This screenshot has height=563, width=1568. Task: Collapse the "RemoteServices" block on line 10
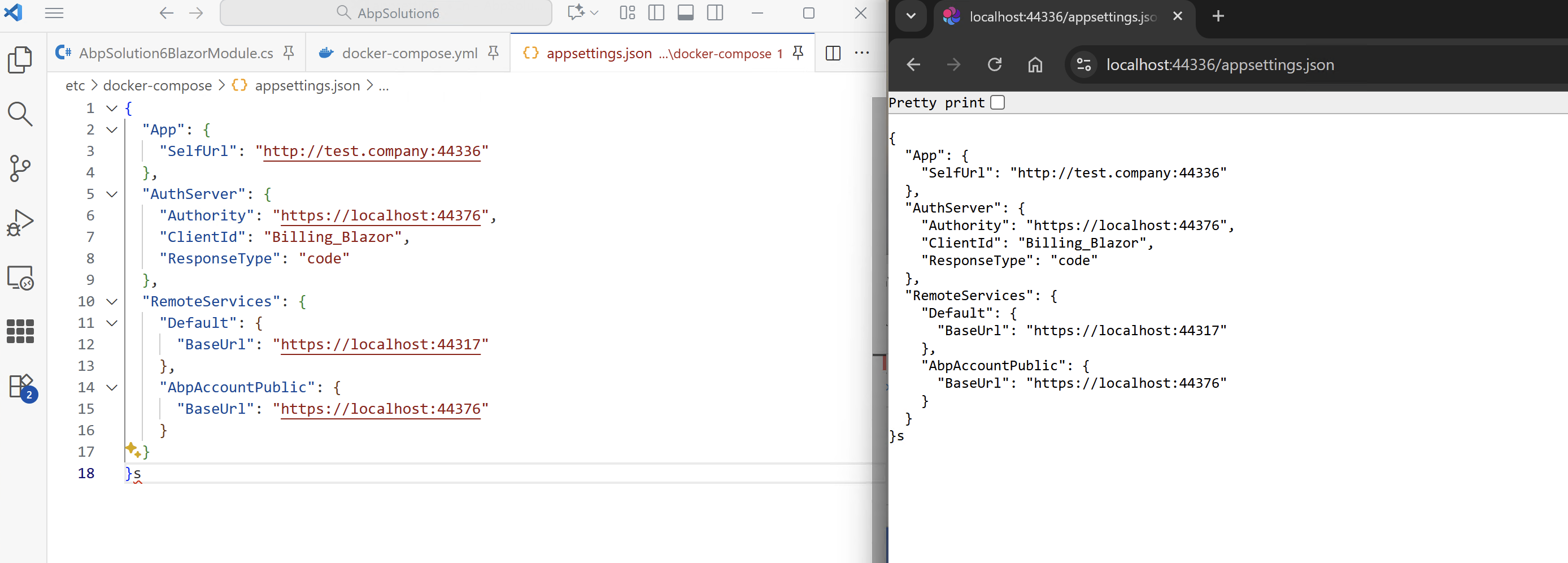112,302
